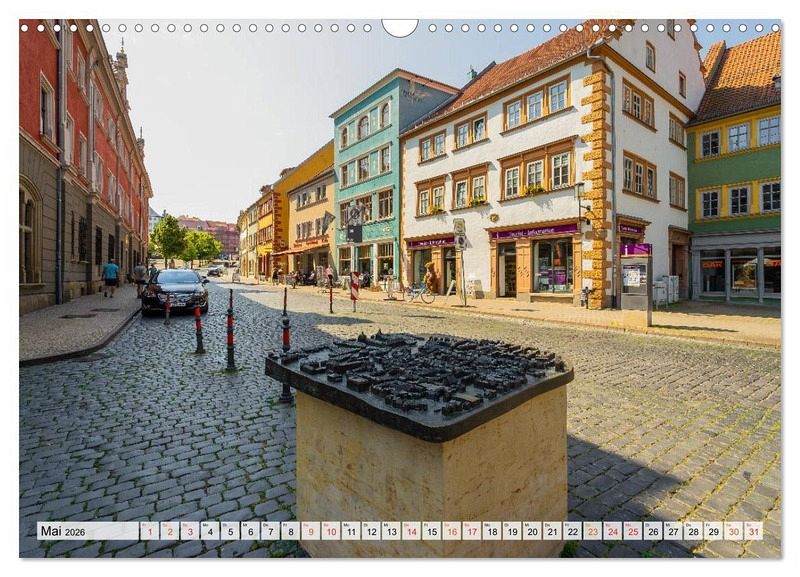Select day 5 in the calendar strip
The width and height of the screenshot is (800, 577).
pyautogui.click(x=230, y=532)
